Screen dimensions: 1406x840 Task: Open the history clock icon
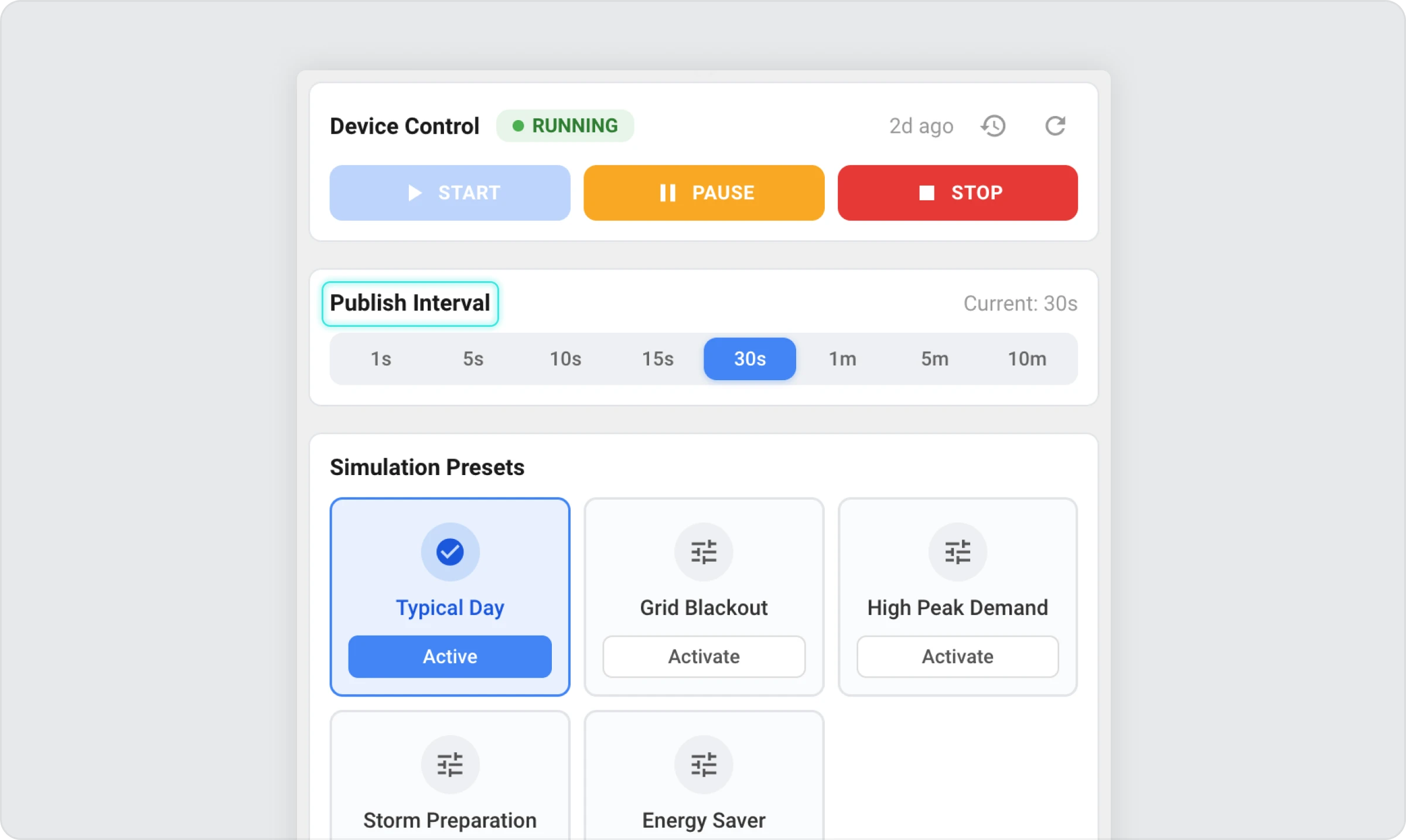pyautogui.click(x=994, y=126)
